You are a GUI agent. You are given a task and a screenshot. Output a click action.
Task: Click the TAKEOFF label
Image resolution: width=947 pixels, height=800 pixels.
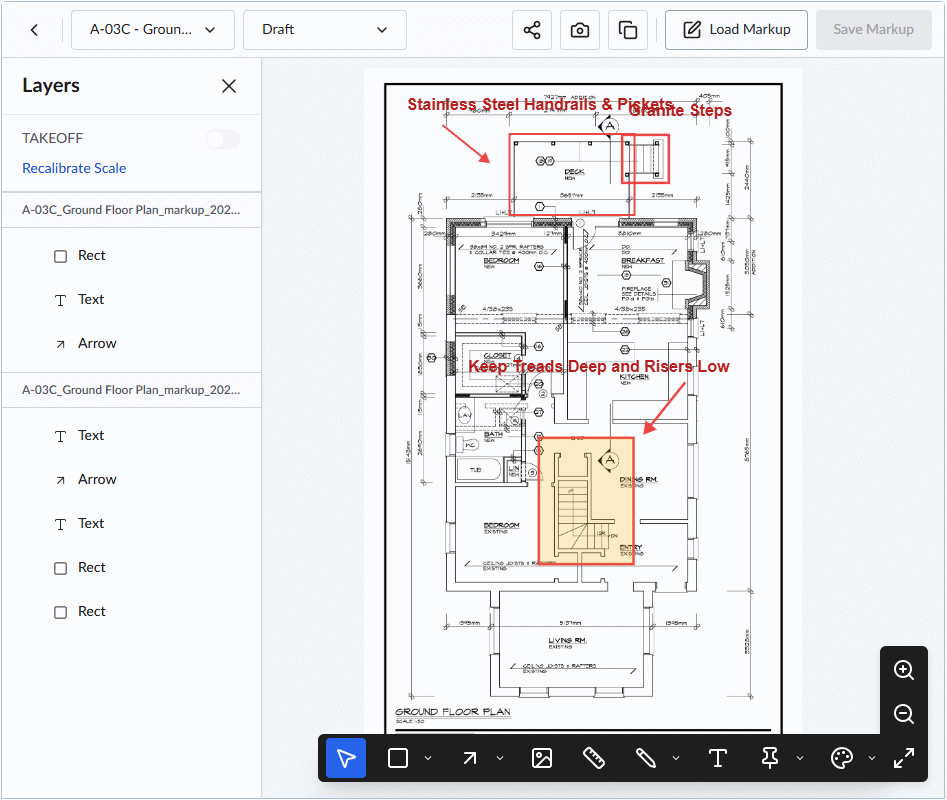click(53, 139)
